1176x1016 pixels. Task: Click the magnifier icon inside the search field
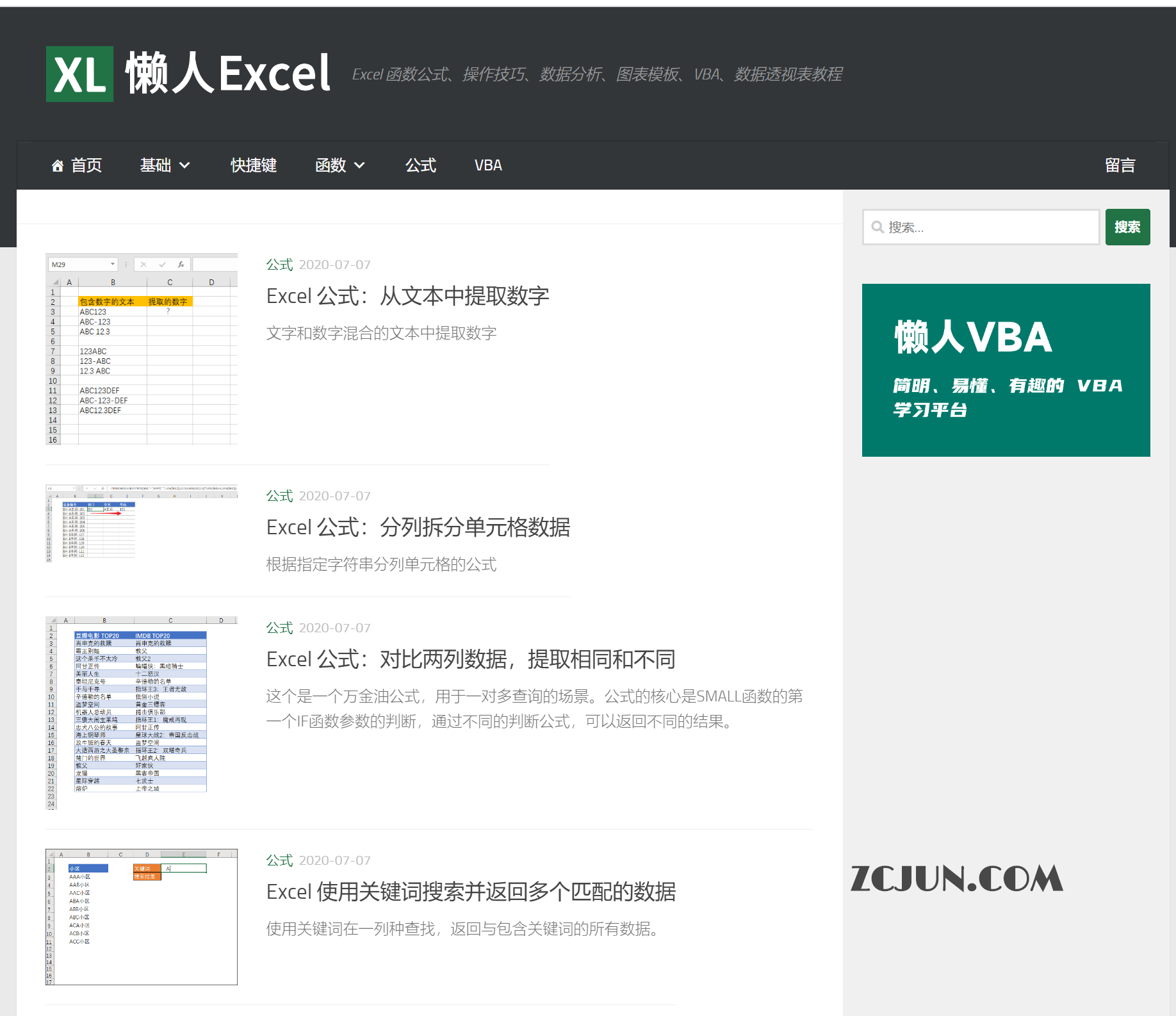pos(878,227)
